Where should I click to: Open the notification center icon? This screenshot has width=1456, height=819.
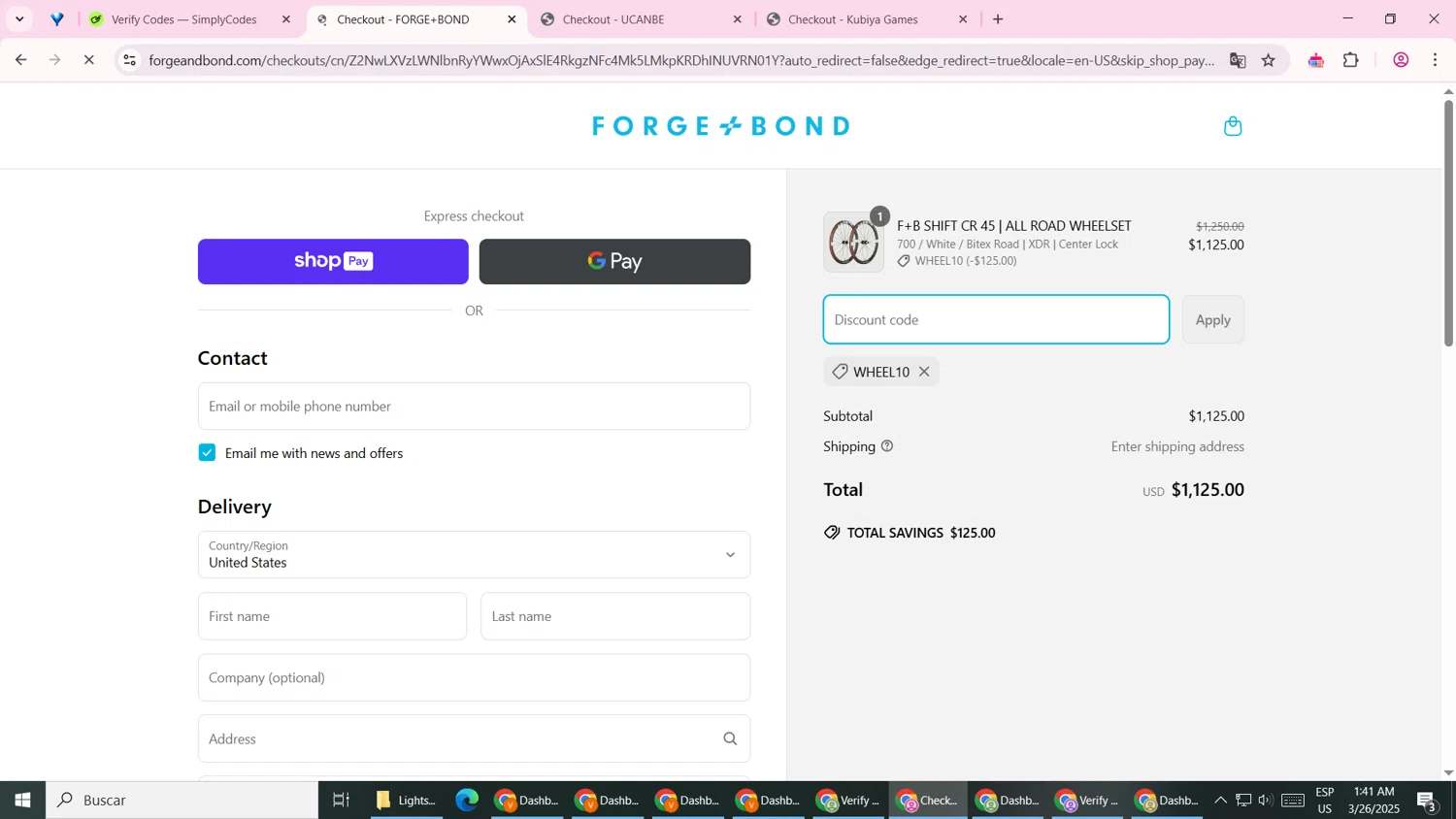click(x=1427, y=802)
